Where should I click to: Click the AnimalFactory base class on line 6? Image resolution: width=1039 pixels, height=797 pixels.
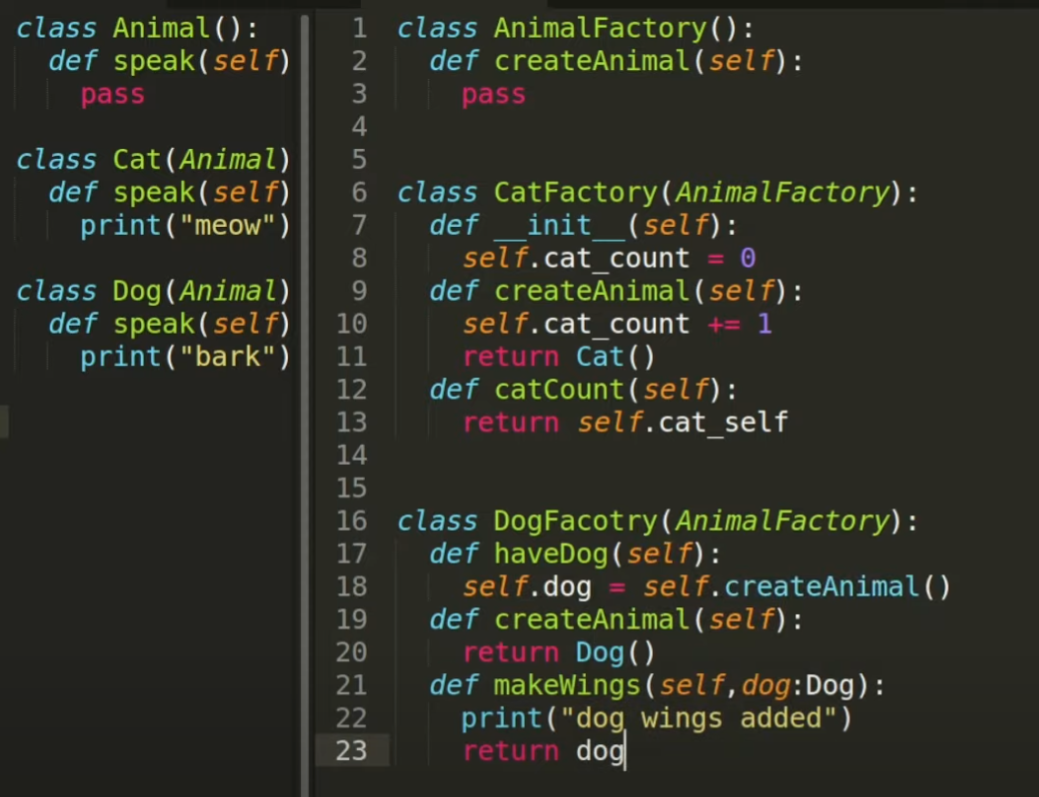point(782,193)
